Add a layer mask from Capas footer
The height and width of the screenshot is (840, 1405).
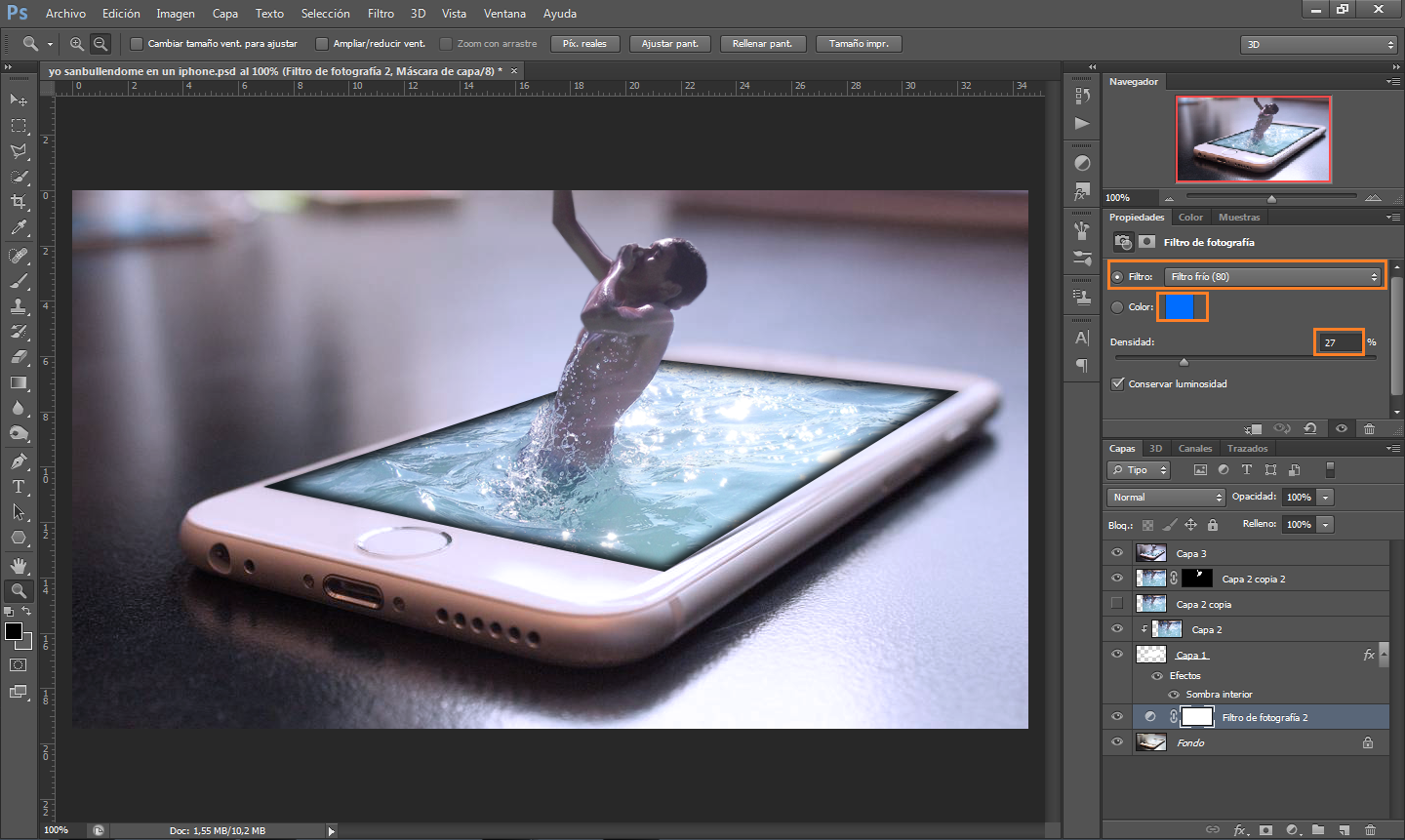(1265, 830)
